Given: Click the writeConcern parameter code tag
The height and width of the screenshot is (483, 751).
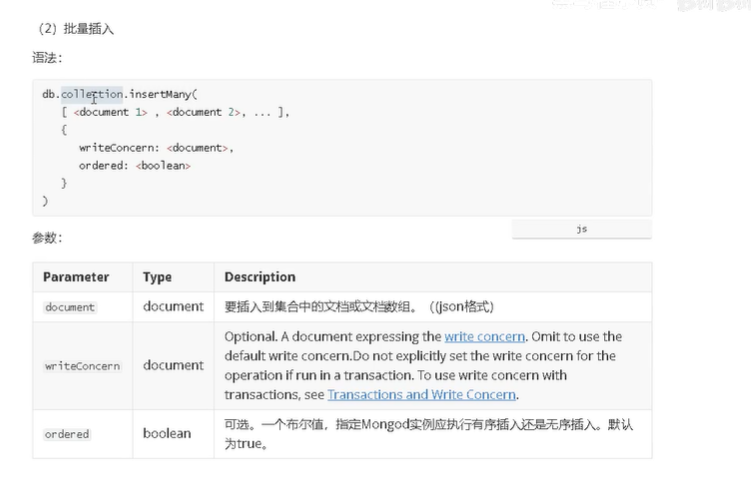Looking at the screenshot, I should click(x=82, y=366).
